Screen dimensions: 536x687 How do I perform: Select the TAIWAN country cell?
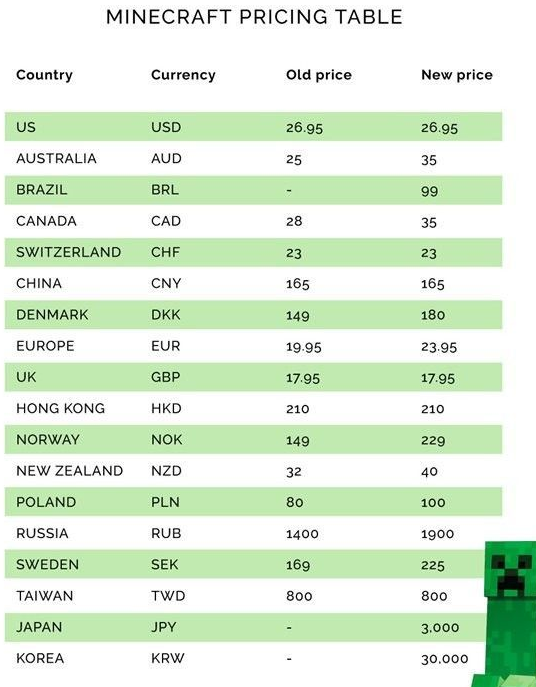45,596
